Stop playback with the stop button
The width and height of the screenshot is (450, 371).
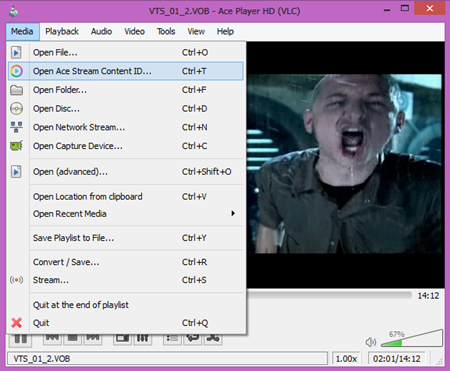coord(73,338)
